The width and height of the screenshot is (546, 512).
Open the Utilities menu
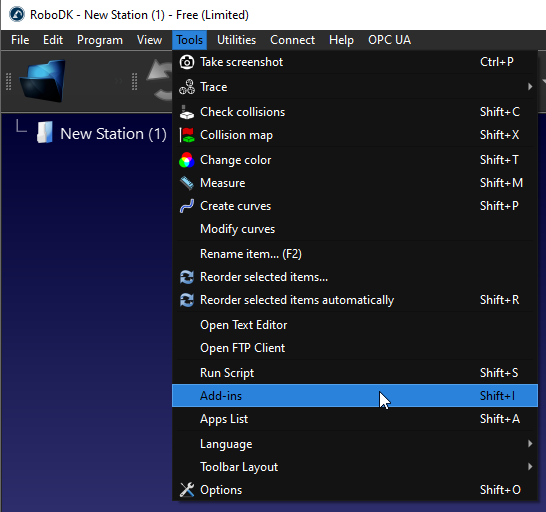pyautogui.click(x=236, y=40)
